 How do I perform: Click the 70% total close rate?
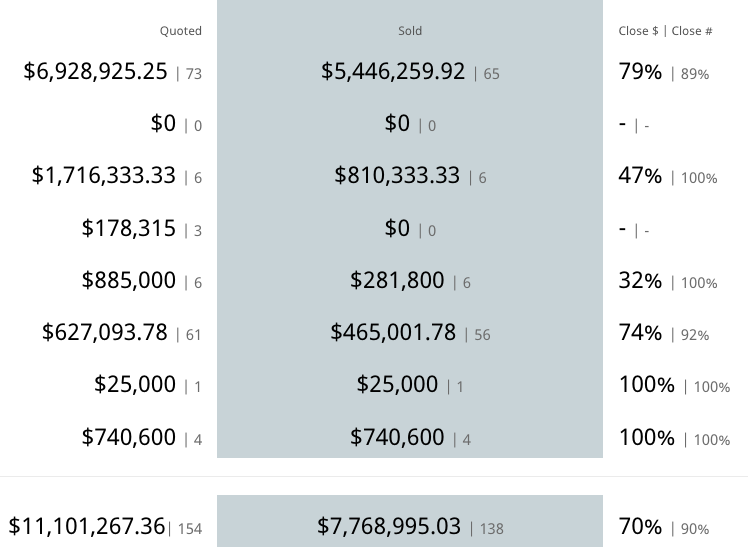click(640, 527)
